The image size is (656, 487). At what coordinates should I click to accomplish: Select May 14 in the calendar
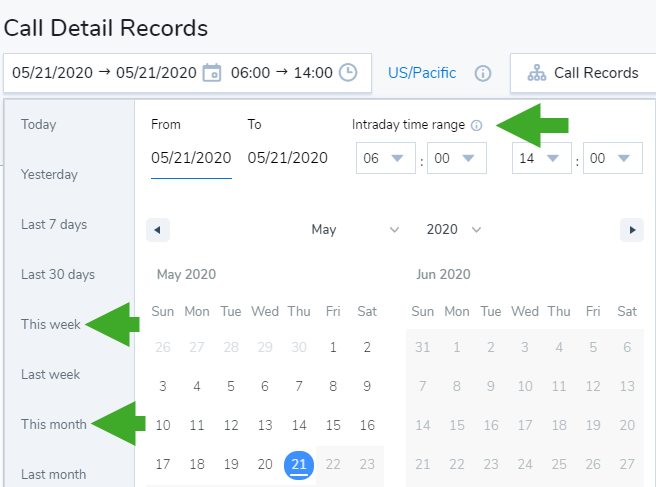[x=299, y=425]
